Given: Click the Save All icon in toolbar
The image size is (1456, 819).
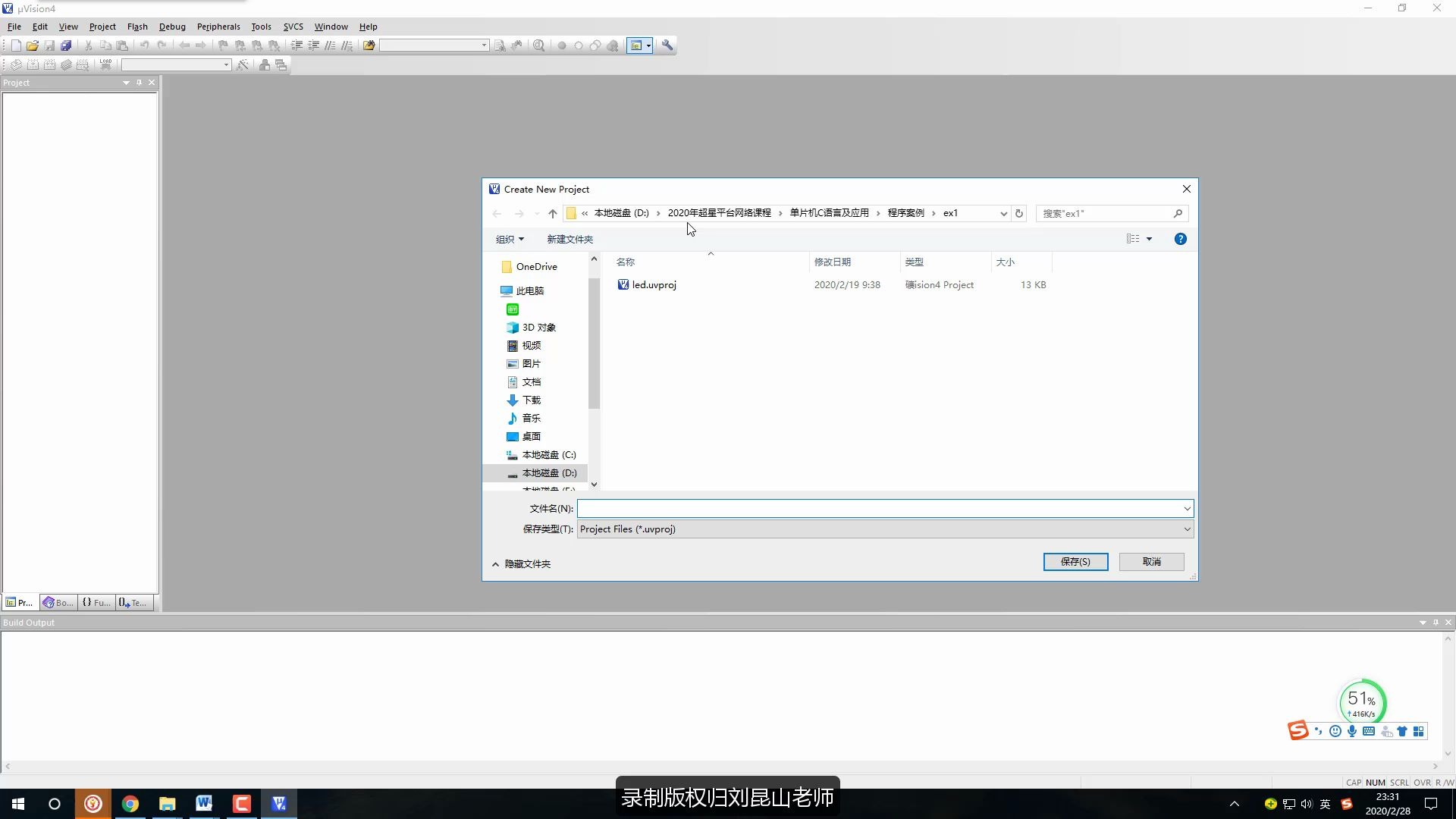Looking at the screenshot, I should [x=66, y=45].
